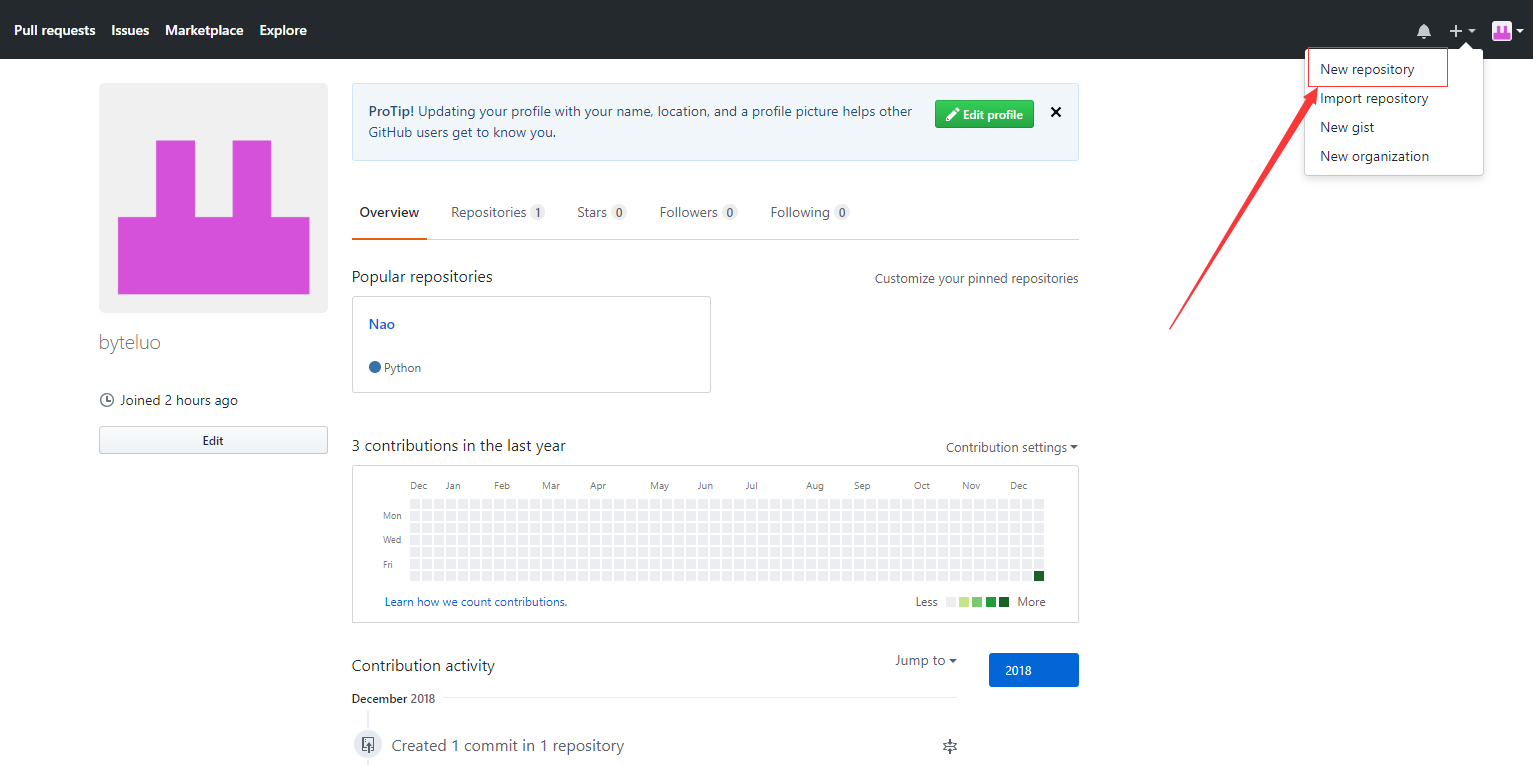The height and width of the screenshot is (765, 1533).
Task: Select the 2018 year button
Action: point(1033,670)
